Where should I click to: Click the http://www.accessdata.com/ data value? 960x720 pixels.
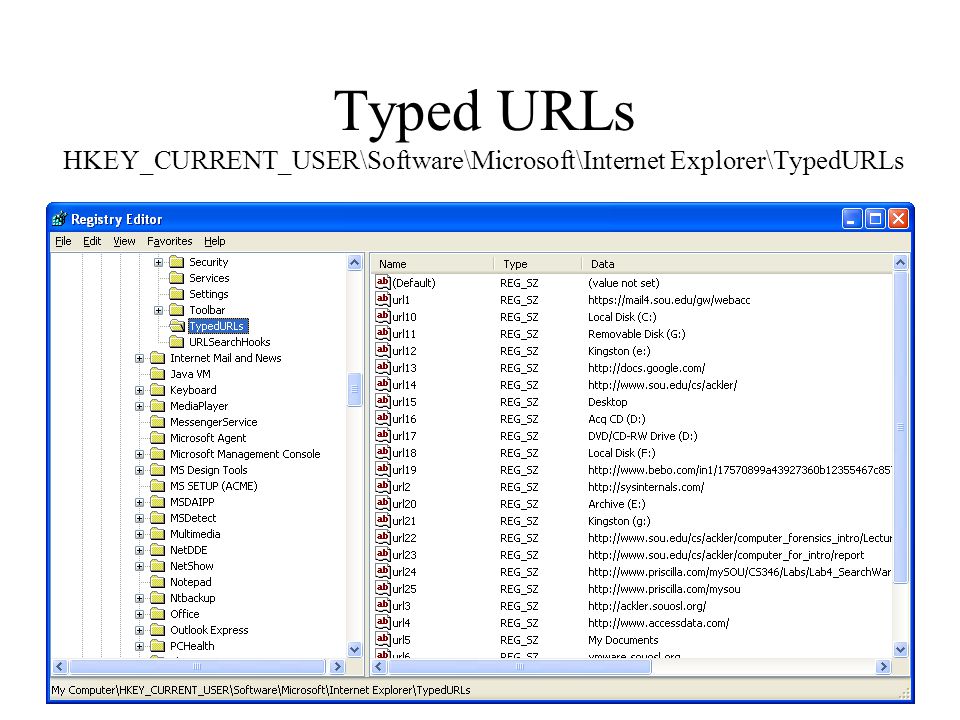[659, 623]
